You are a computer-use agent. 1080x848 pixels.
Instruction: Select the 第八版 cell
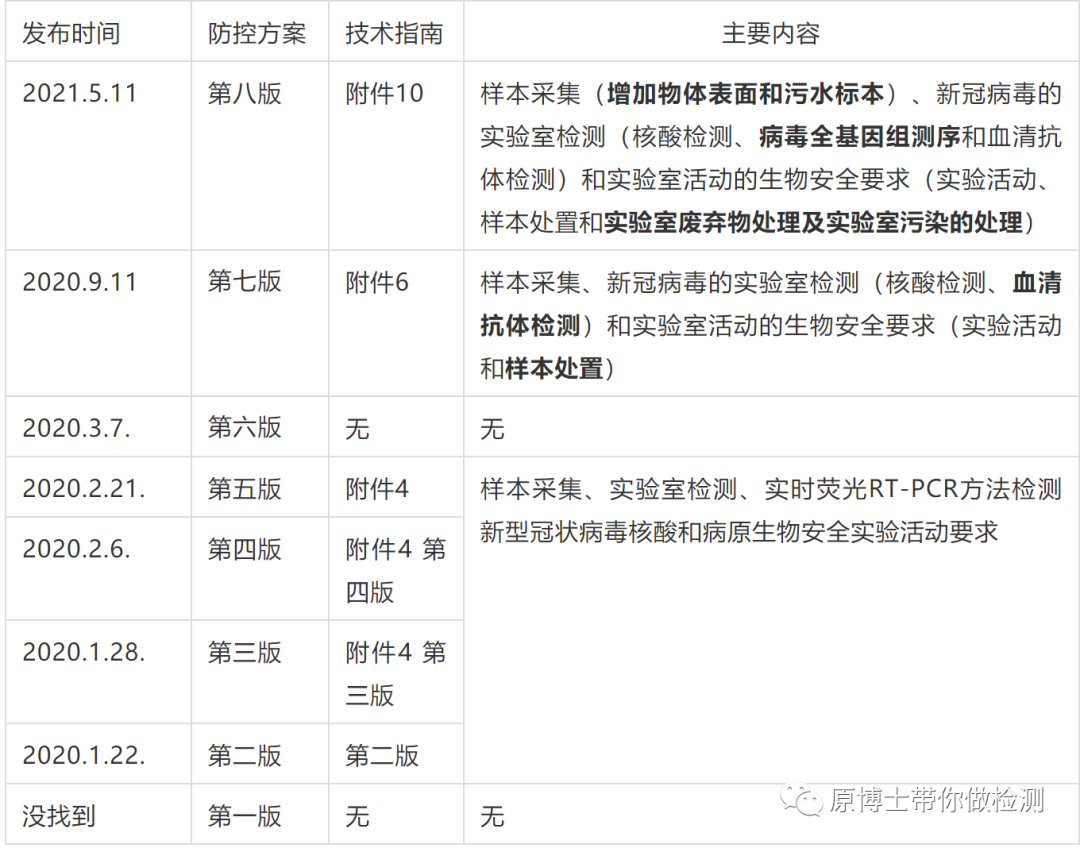(245, 94)
